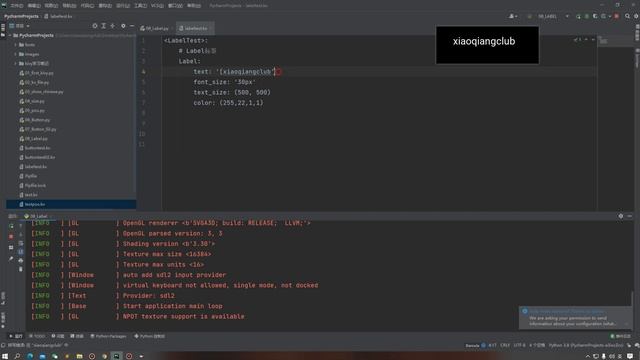Open the File menu in the menu bar
Screen dimensions: 640x360
[x=16, y=6]
